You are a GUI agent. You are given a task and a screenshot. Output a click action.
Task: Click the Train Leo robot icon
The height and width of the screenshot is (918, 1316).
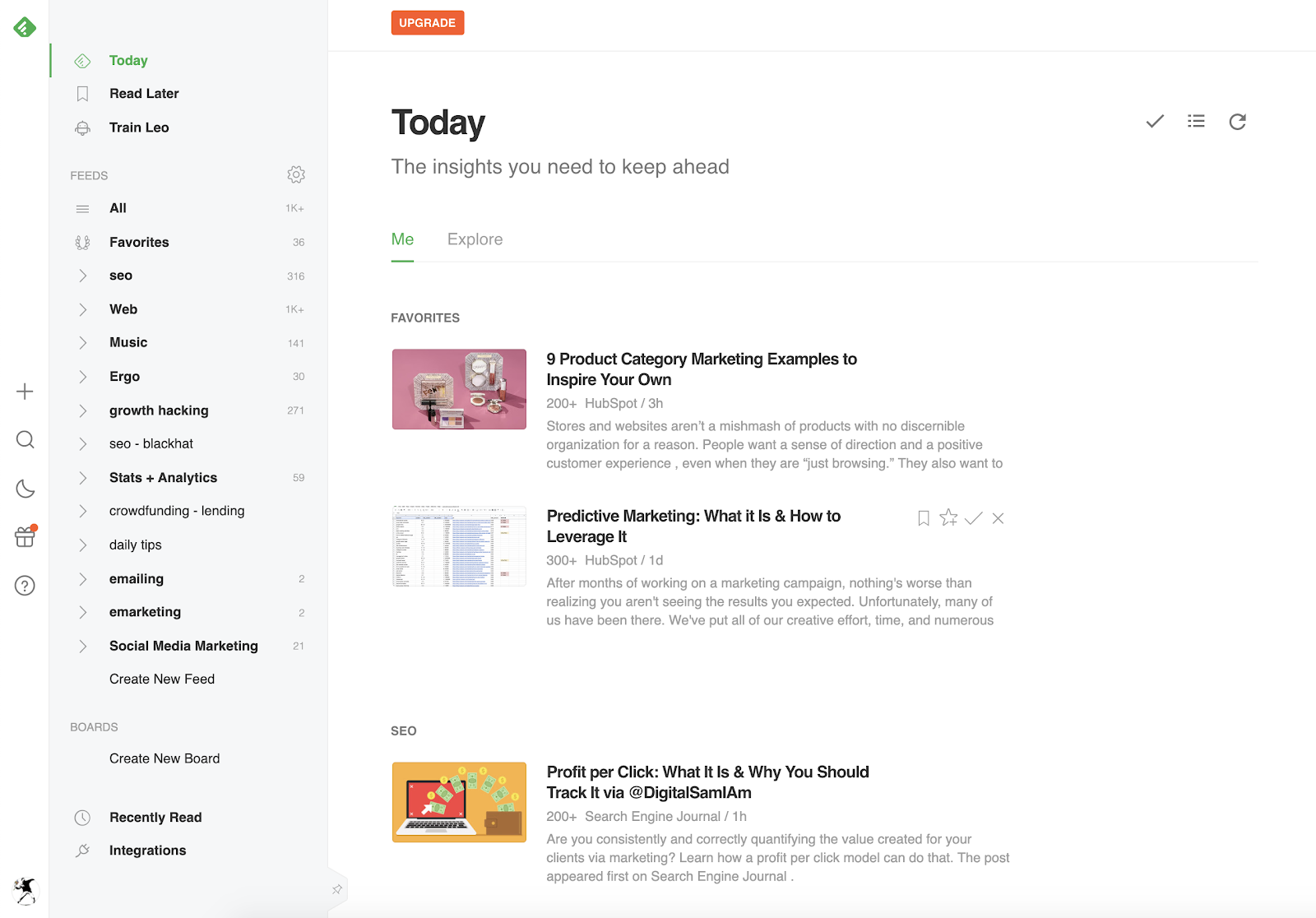pos(82,128)
